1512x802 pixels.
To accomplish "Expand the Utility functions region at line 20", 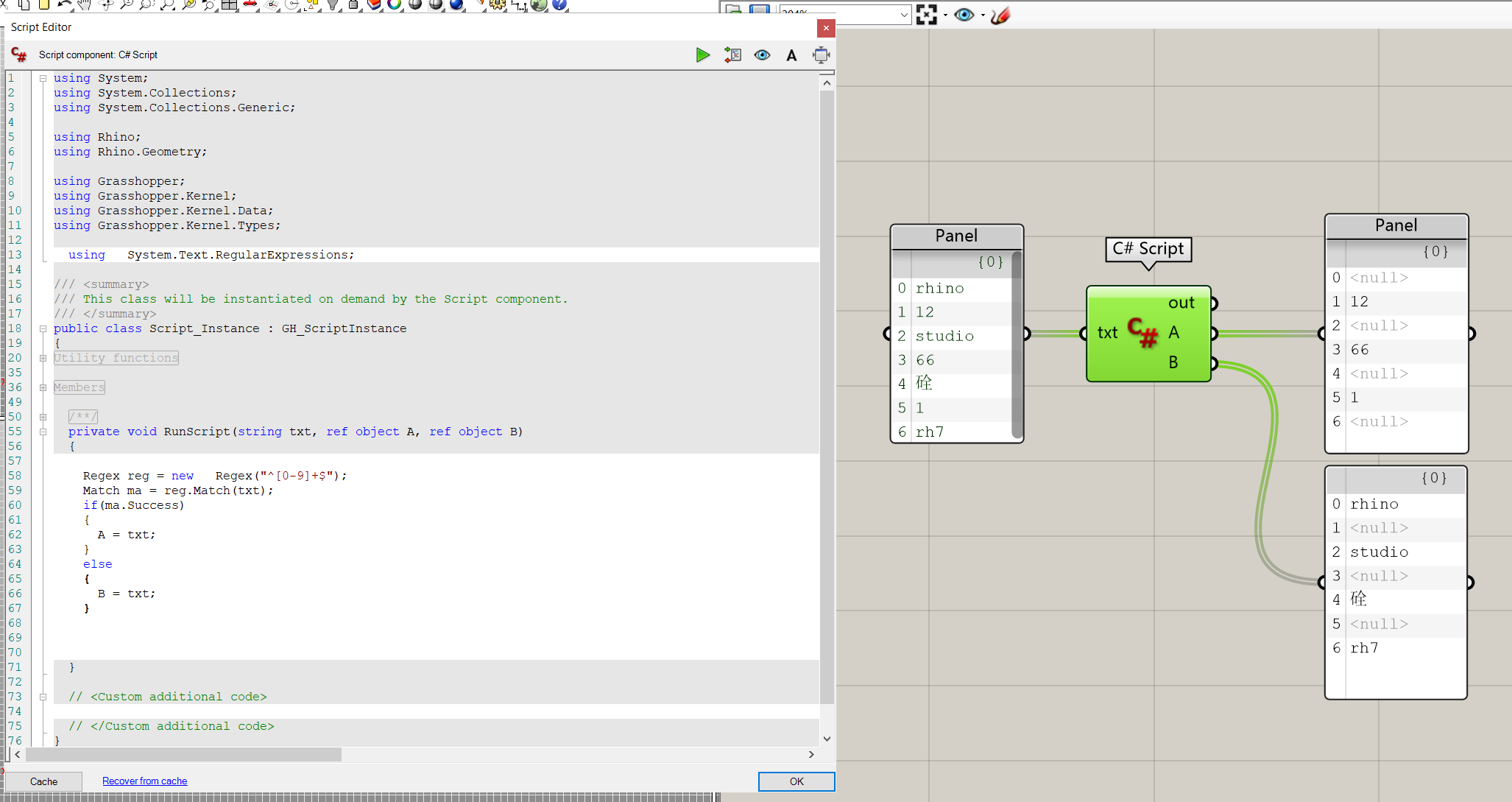I will coord(43,358).
